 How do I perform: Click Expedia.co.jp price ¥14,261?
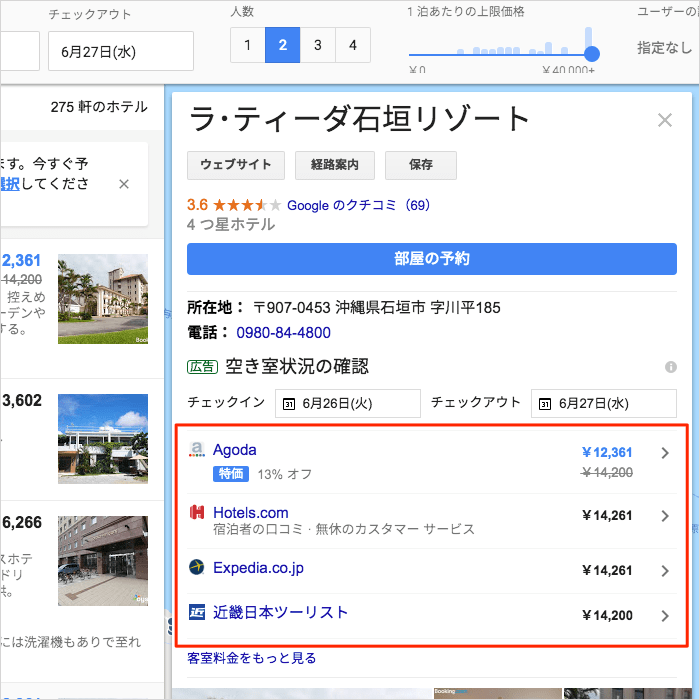[607, 571]
